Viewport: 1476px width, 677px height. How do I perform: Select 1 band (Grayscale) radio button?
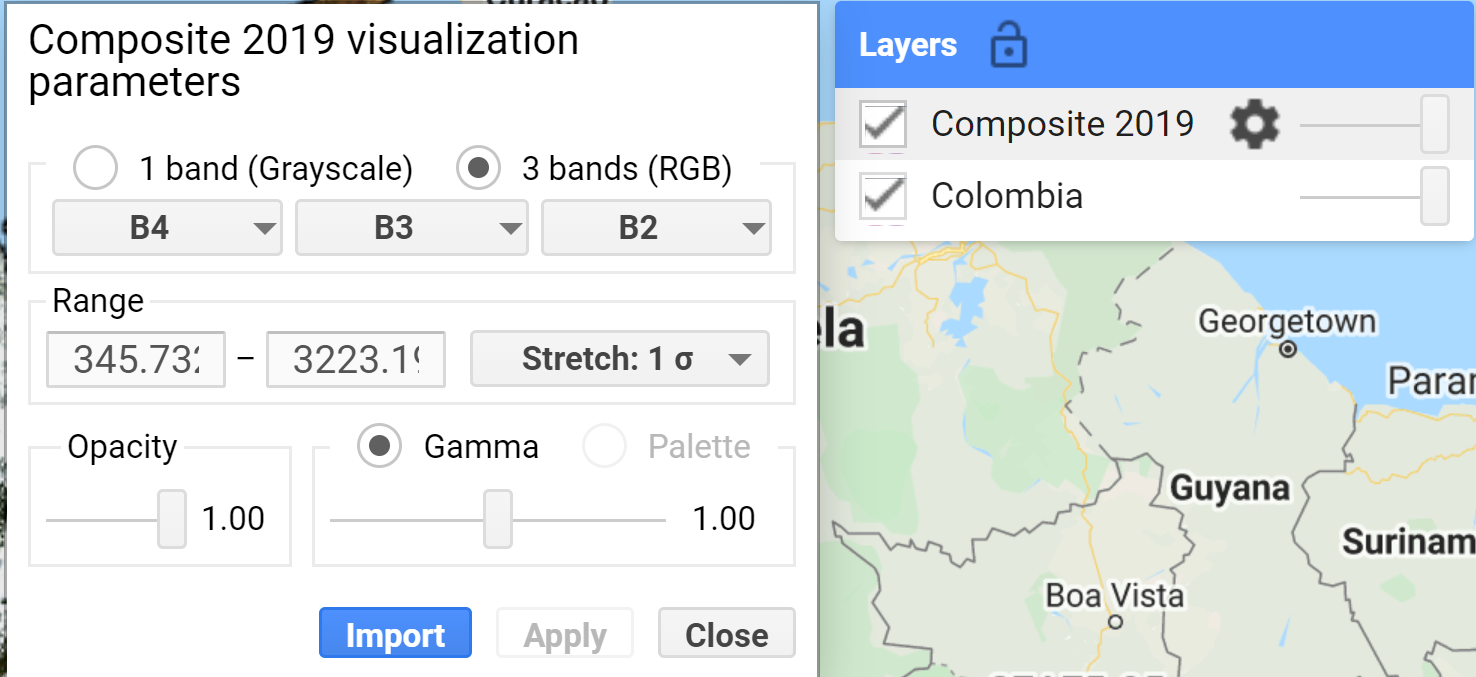click(x=96, y=169)
